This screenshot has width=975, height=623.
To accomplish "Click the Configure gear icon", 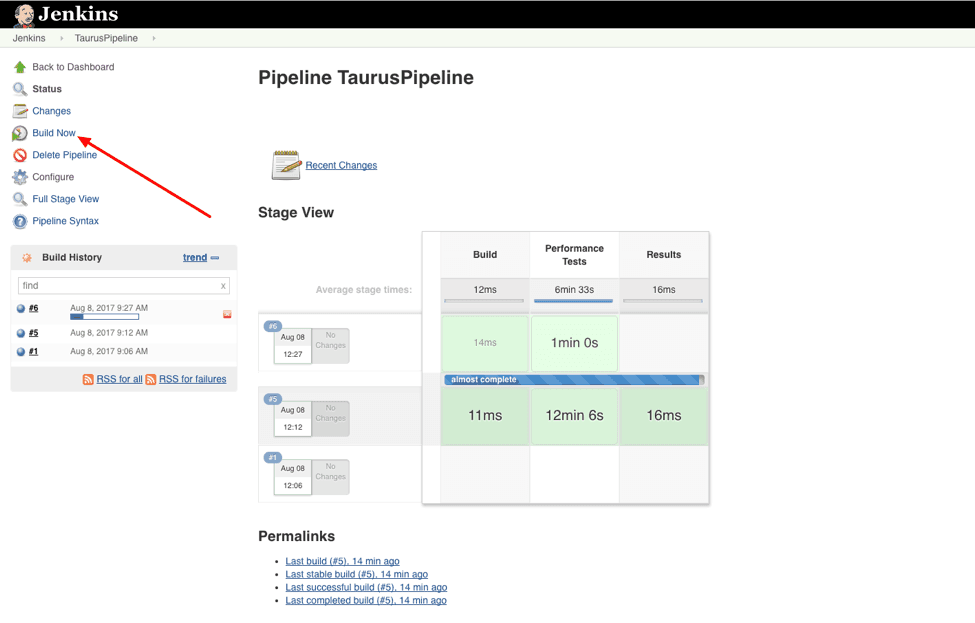I will point(20,177).
